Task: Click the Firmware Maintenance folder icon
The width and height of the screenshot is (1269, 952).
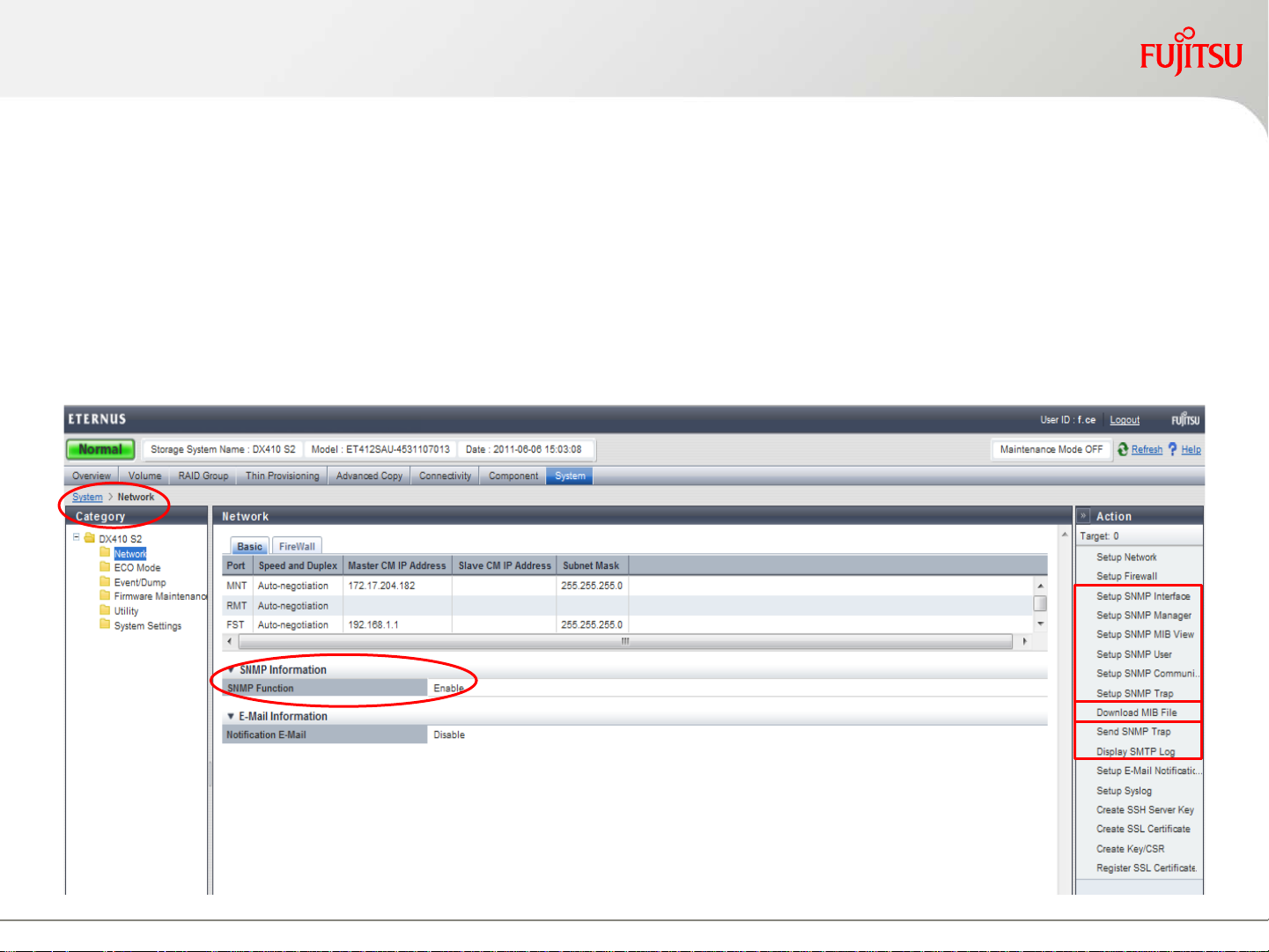Action: pyautogui.click(x=105, y=596)
